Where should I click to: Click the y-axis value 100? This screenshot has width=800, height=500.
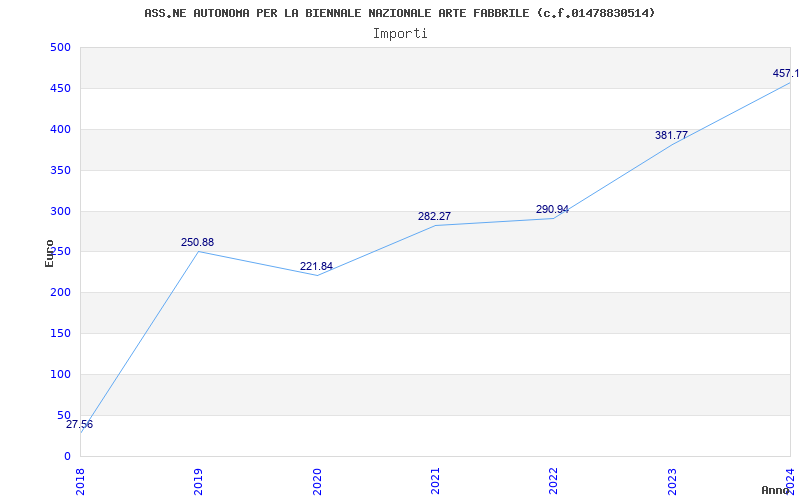60,374
